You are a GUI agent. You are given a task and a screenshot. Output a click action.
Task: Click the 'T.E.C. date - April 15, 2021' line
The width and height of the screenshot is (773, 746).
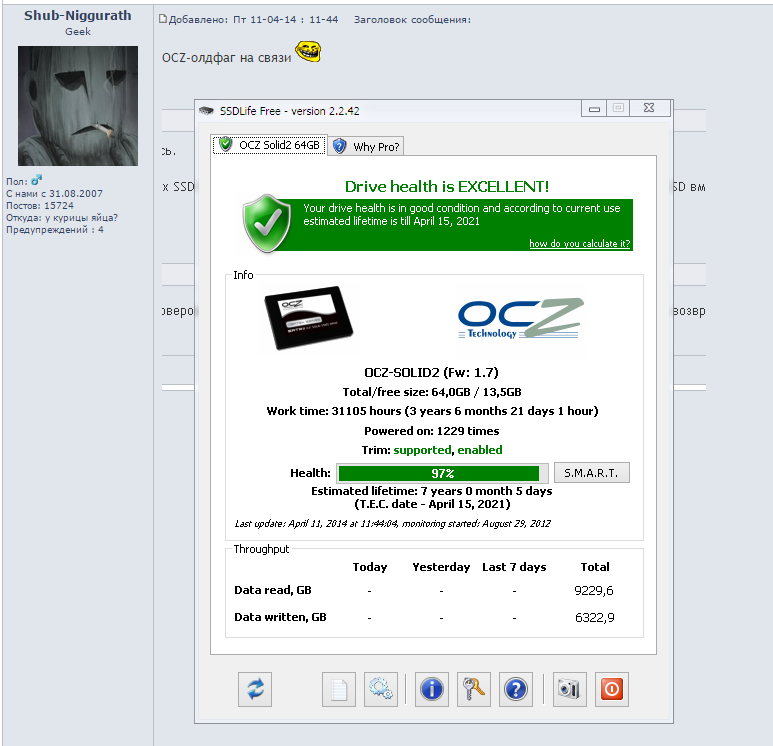(x=432, y=504)
